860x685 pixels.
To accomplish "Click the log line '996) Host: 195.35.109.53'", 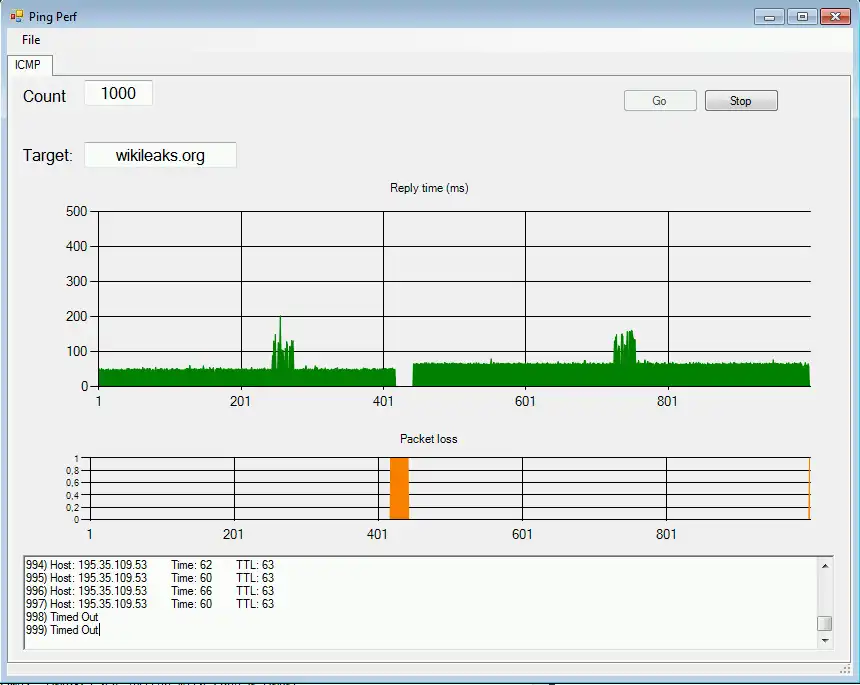I will point(87,591).
